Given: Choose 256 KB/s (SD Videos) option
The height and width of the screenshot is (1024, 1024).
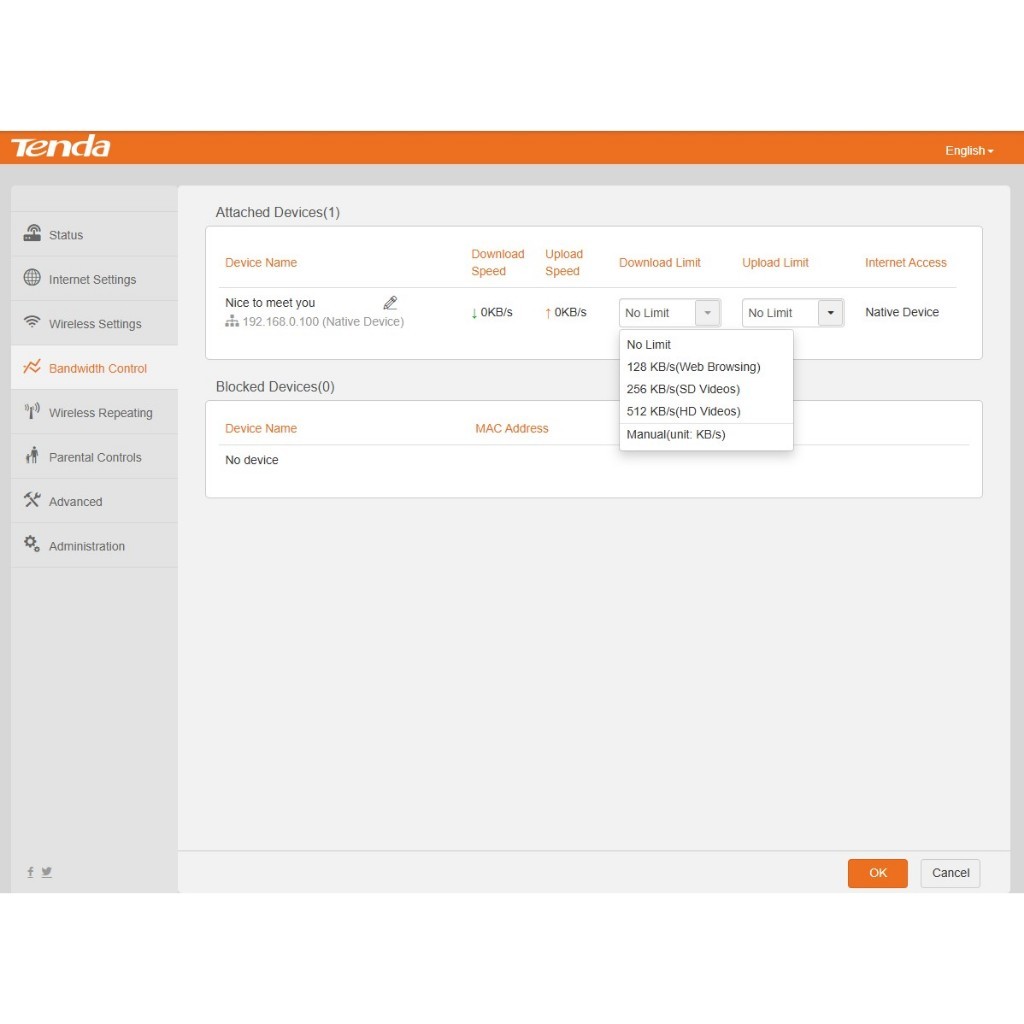Looking at the screenshot, I should (x=683, y=389).
